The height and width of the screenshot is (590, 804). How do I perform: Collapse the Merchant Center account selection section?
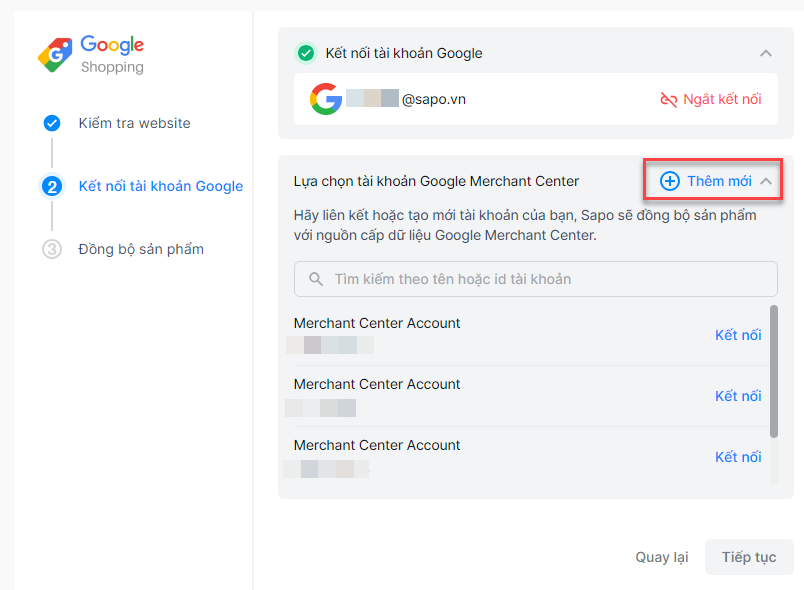766,181
